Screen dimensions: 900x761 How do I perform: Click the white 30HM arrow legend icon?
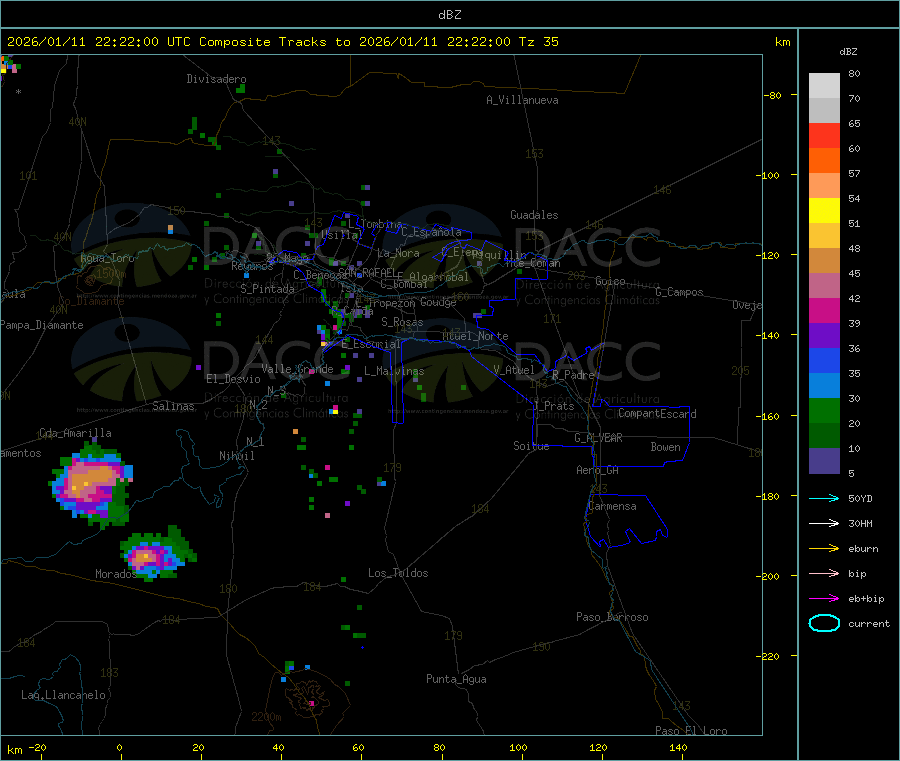pyautogui.click(x=824, y=523)
